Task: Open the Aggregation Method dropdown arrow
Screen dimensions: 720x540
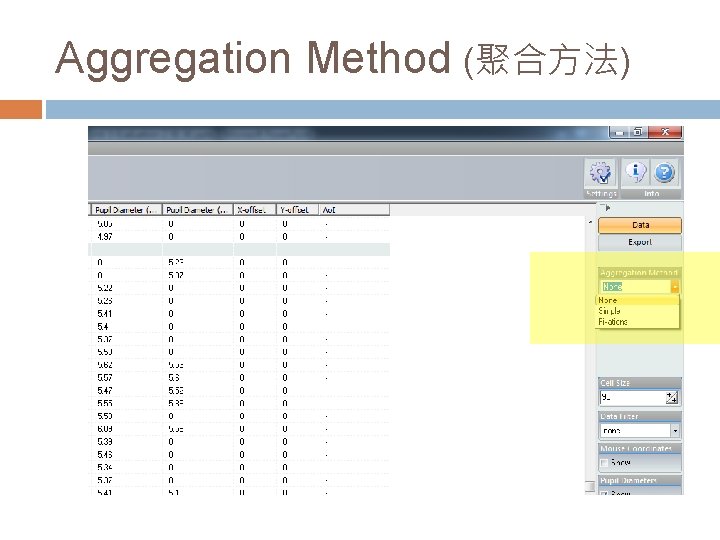Action: coord(675,287)
